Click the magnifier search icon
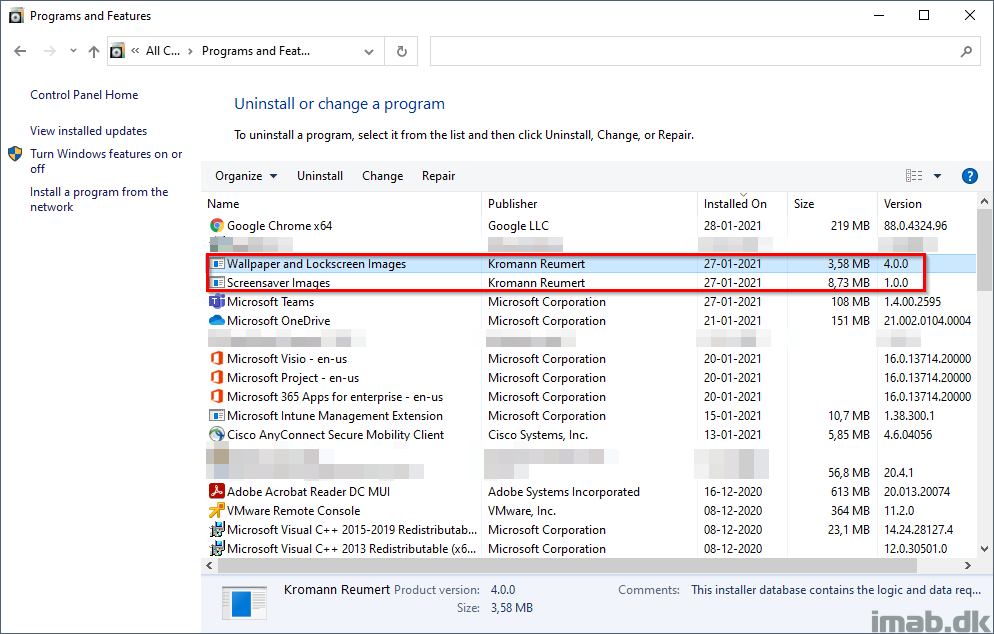Viewport: 994px width, 634px height. click(966, 51)
